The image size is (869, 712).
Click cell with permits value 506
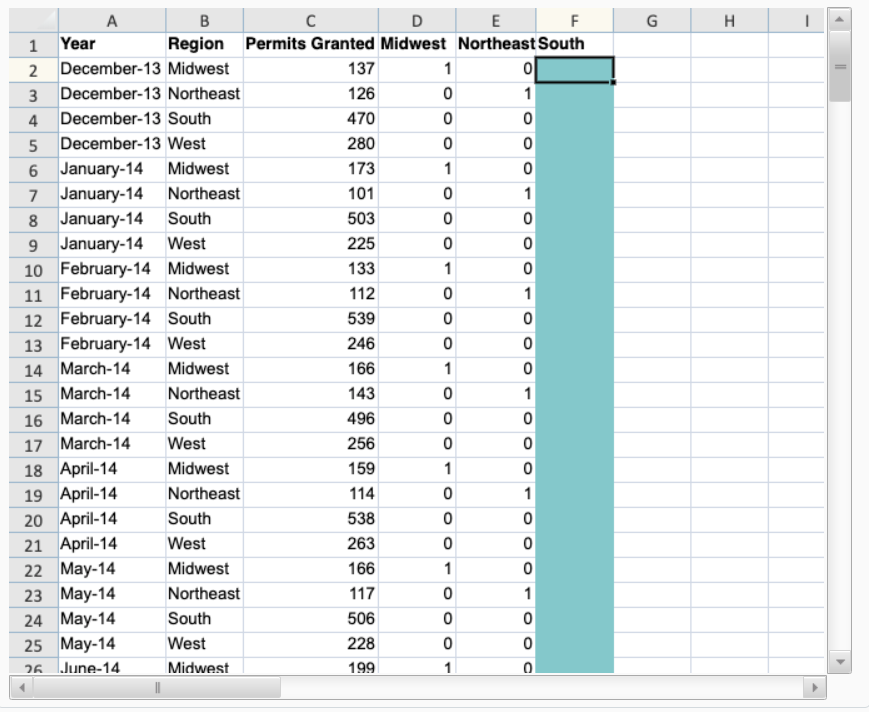click(x=310, y=619)
